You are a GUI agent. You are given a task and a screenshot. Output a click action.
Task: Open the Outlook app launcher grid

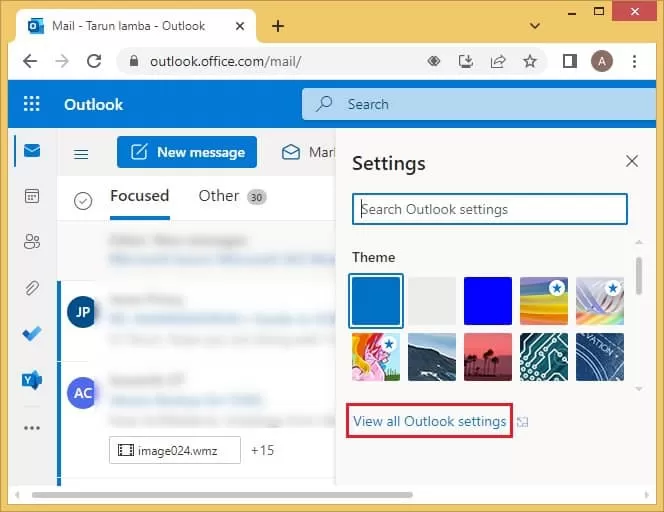point(31,104)
